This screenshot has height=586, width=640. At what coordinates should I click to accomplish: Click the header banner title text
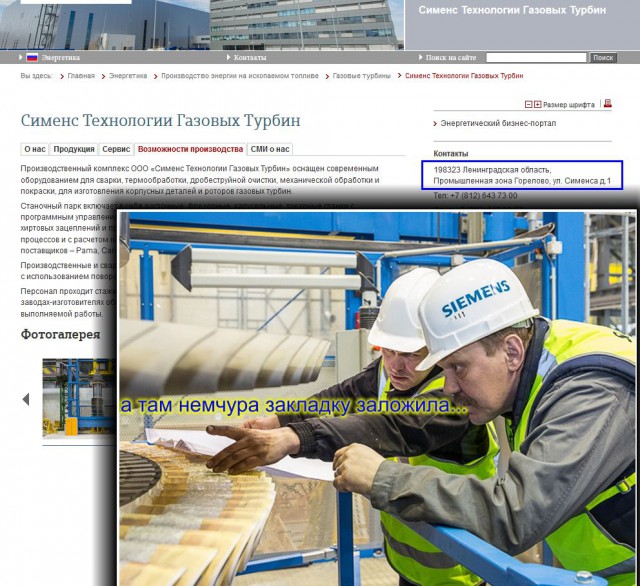(x=512, y=10)
